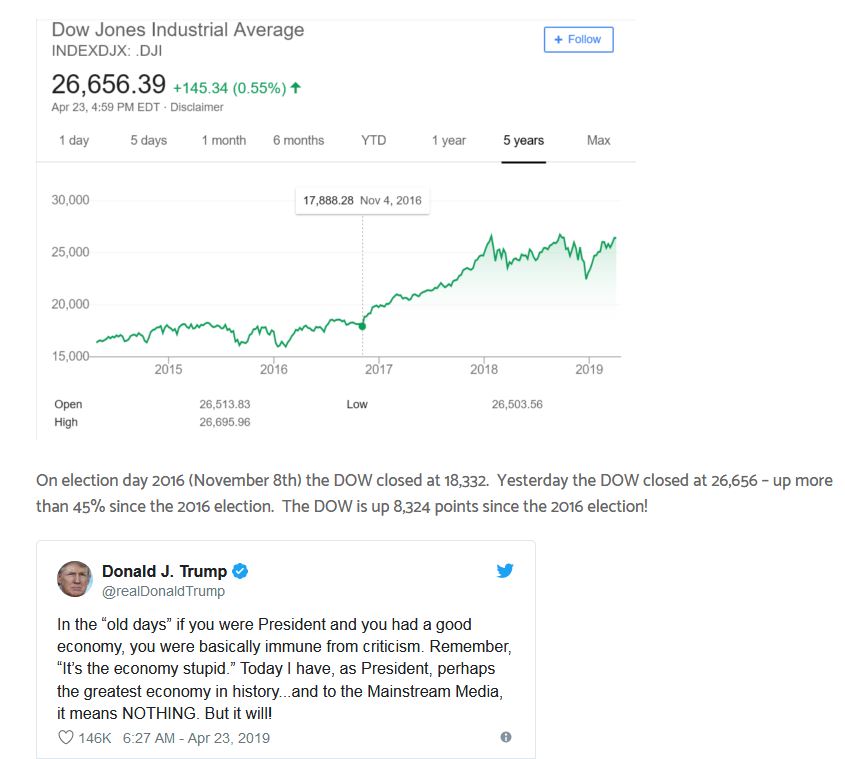
Task: Open the @realDonaldTrump handle link
Action: [x=163, y=591]
